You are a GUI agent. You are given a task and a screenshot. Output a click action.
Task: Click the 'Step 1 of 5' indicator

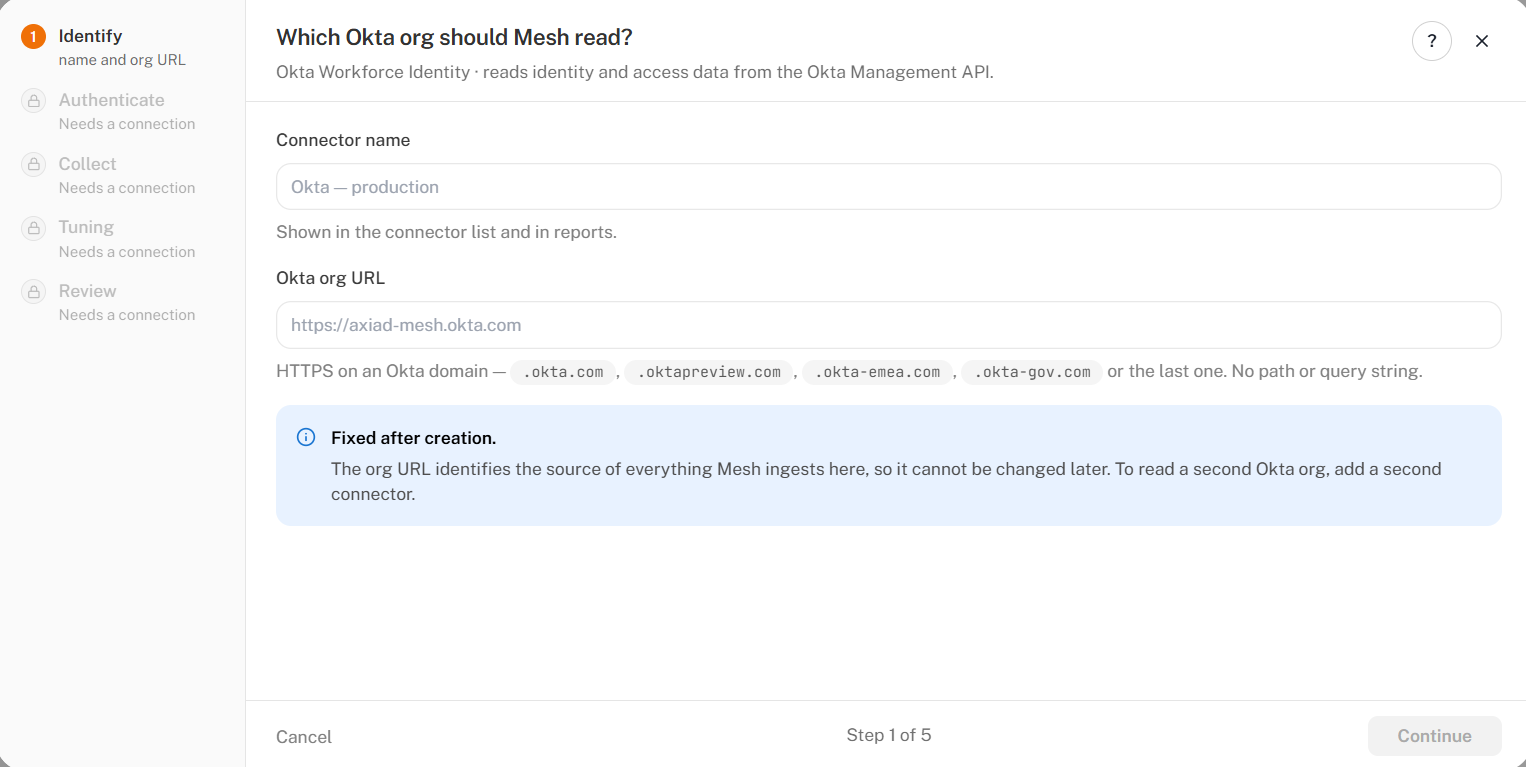pos(889,735)
